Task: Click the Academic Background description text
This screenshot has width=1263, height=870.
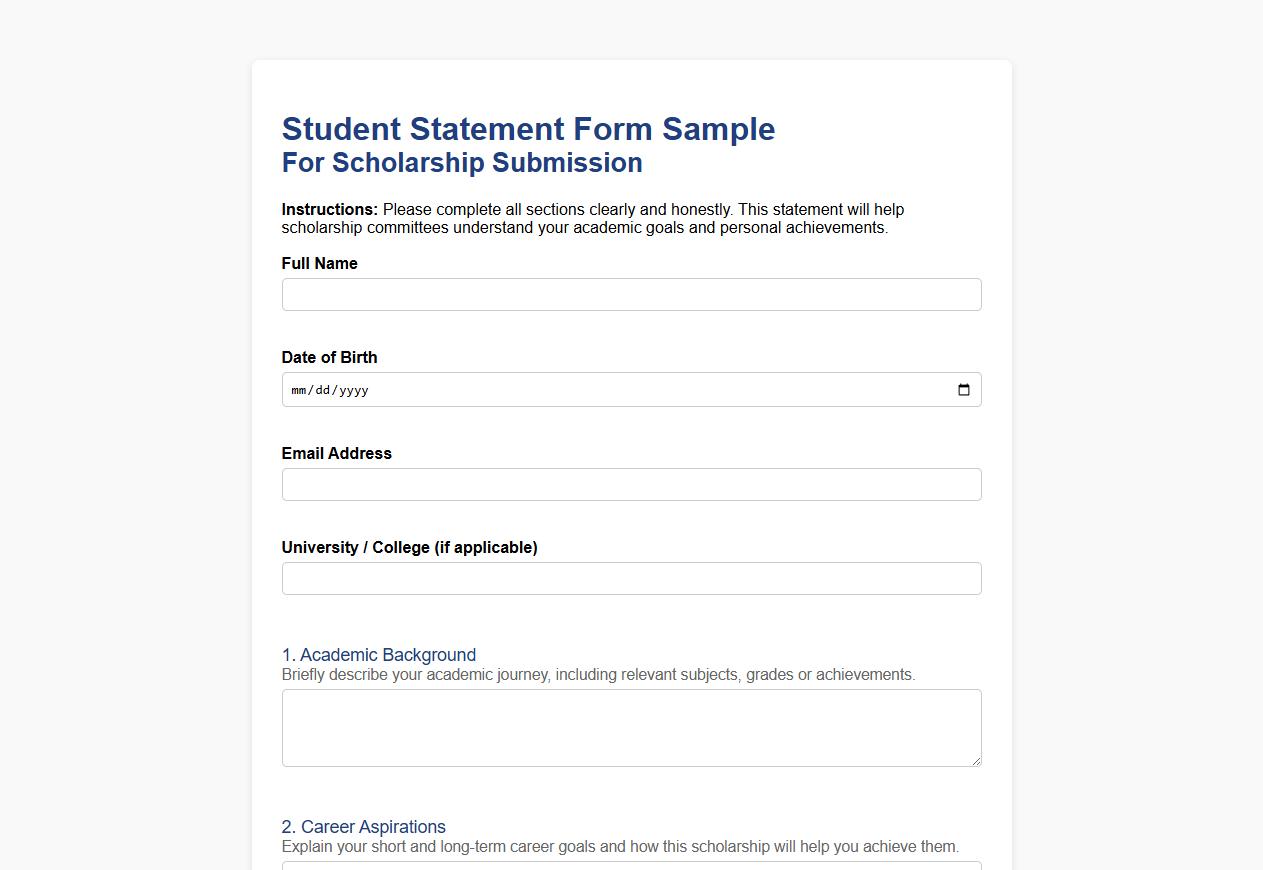Action: (598, 674)
